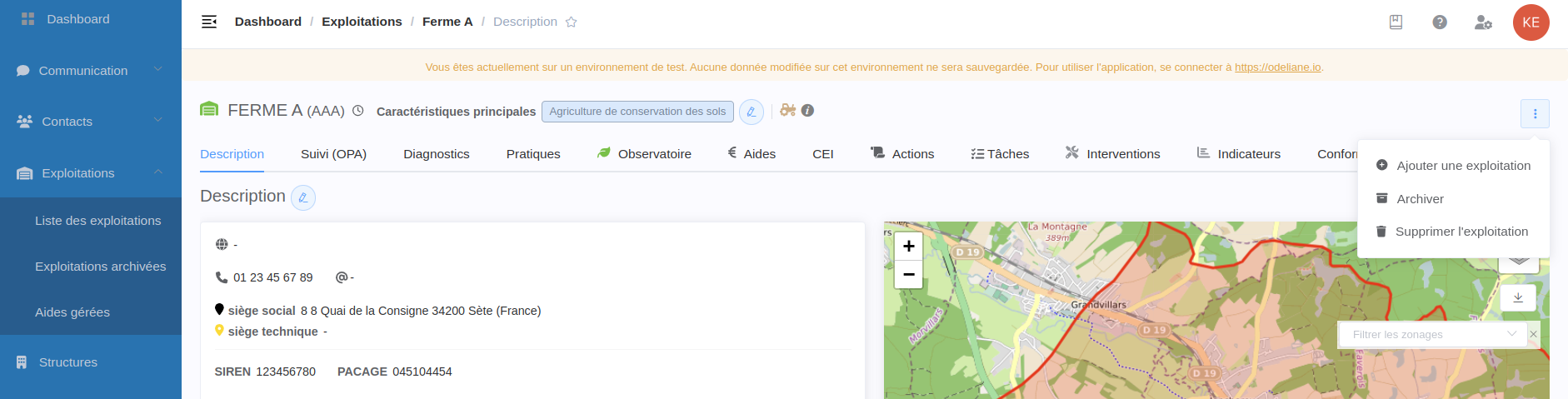The height and width of the screenshot is (399, 1568).
Task: Switch to the Actions tab
Action: click(902, 154)
